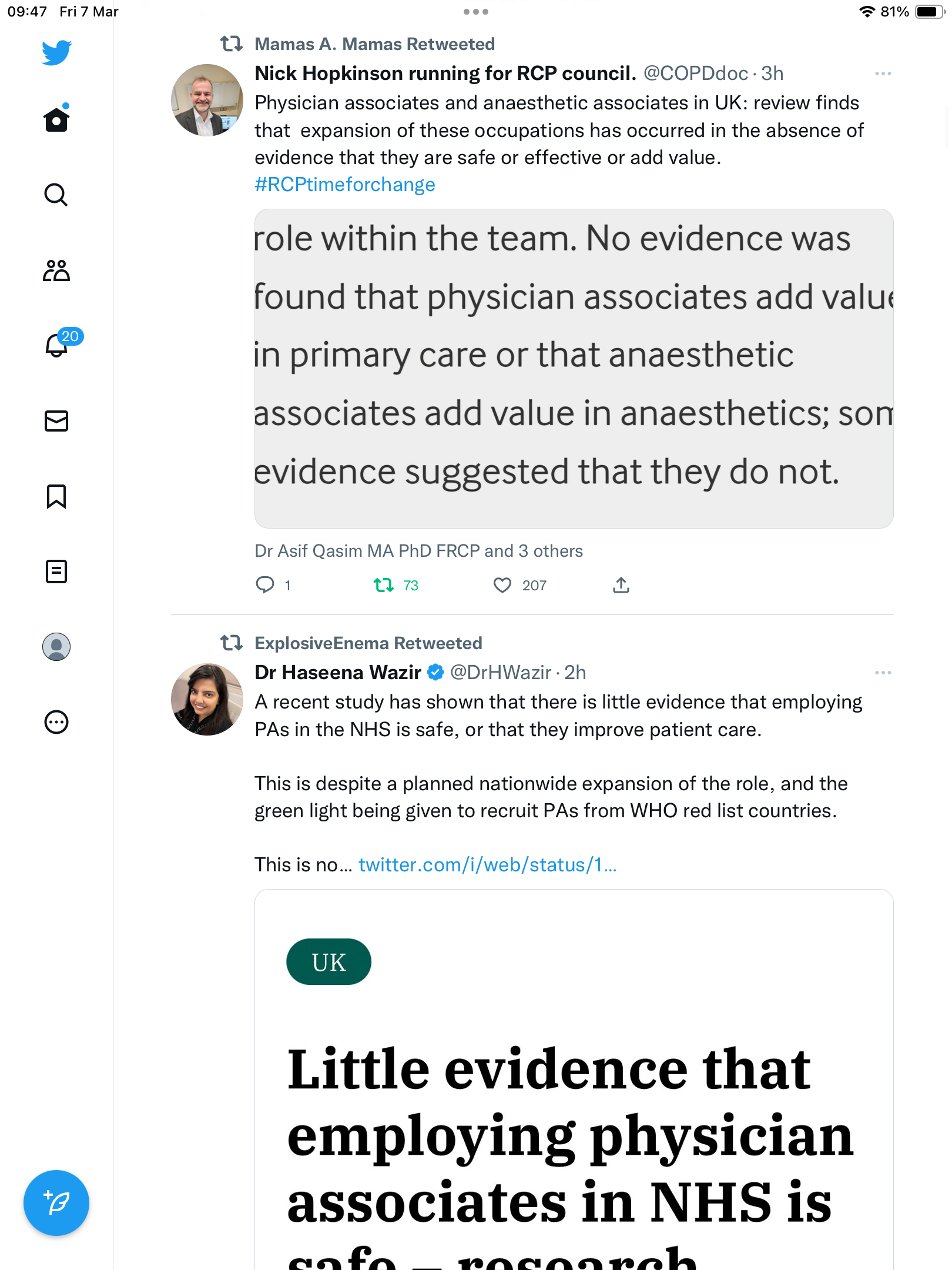Image resolution: width=952 pixels, height=1270 pixels.
Task: Open the twitter.com/i/web/status link
Action: (x=488, y=865)
